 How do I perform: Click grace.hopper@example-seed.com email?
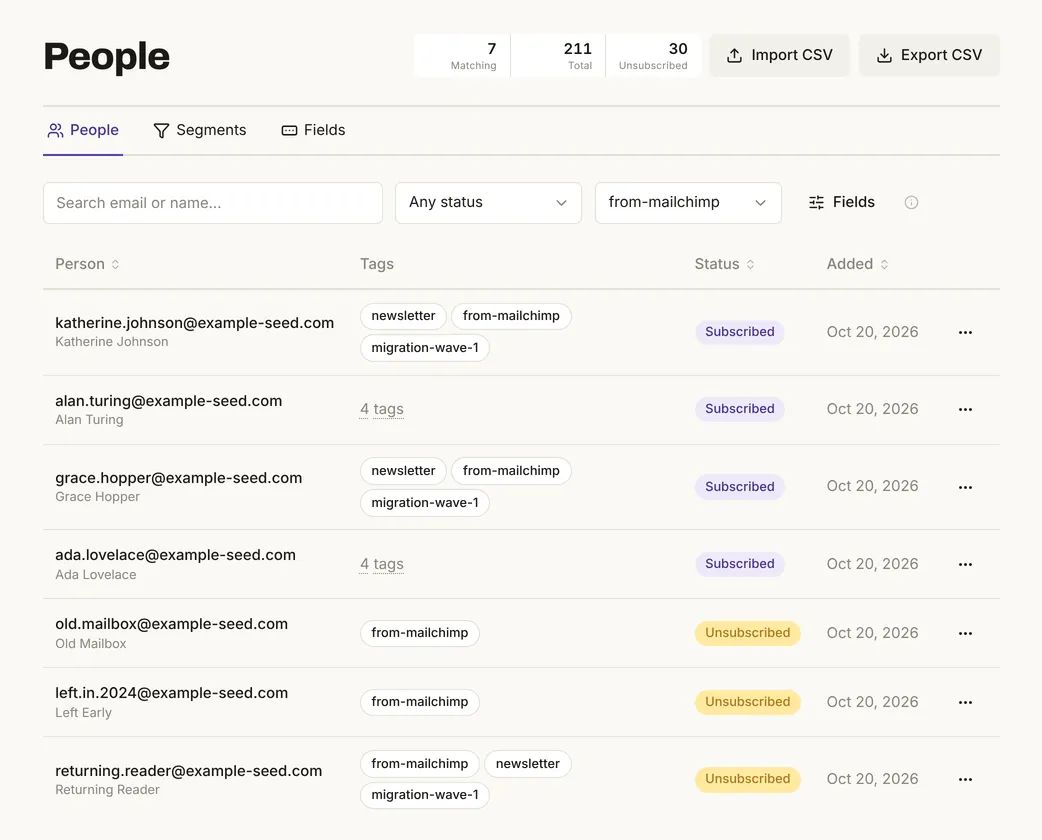coord(179,478)
